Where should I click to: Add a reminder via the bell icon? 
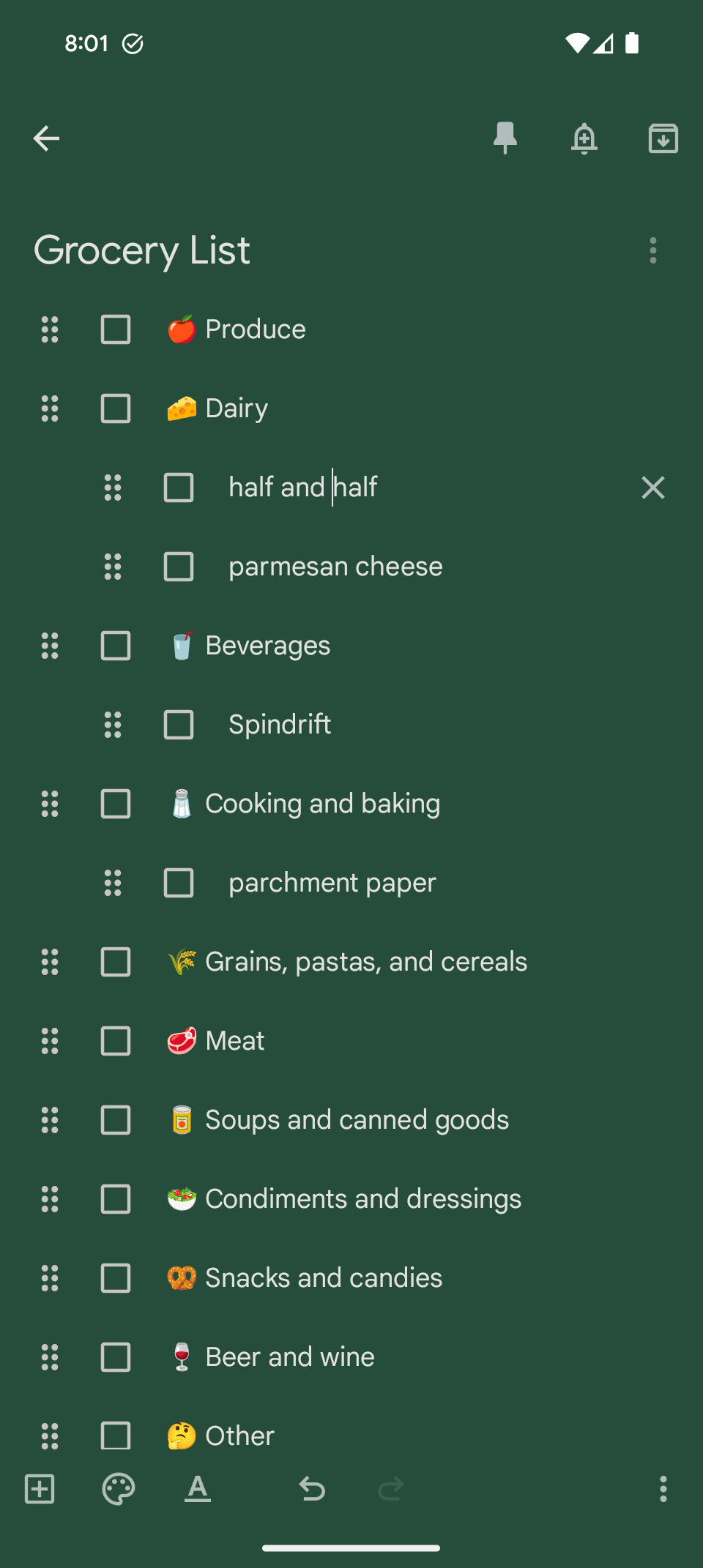point(584,138)
